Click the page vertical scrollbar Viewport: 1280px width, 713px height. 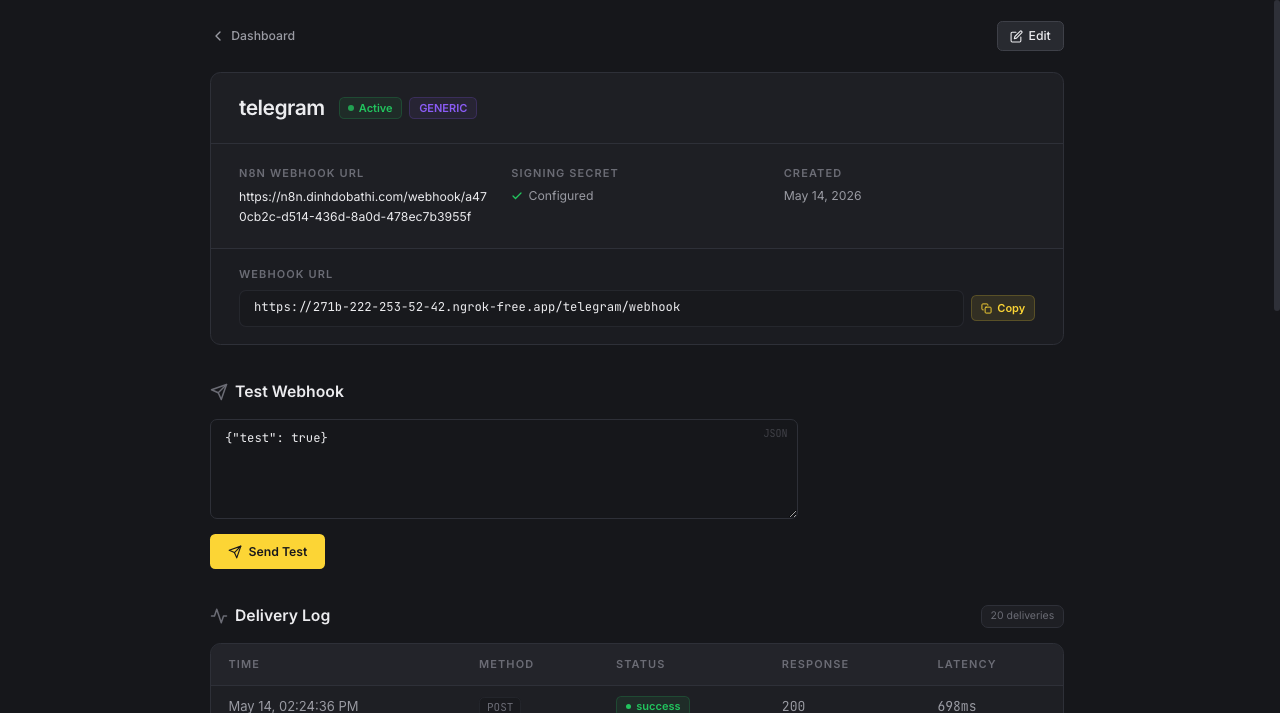point(1276,156)
